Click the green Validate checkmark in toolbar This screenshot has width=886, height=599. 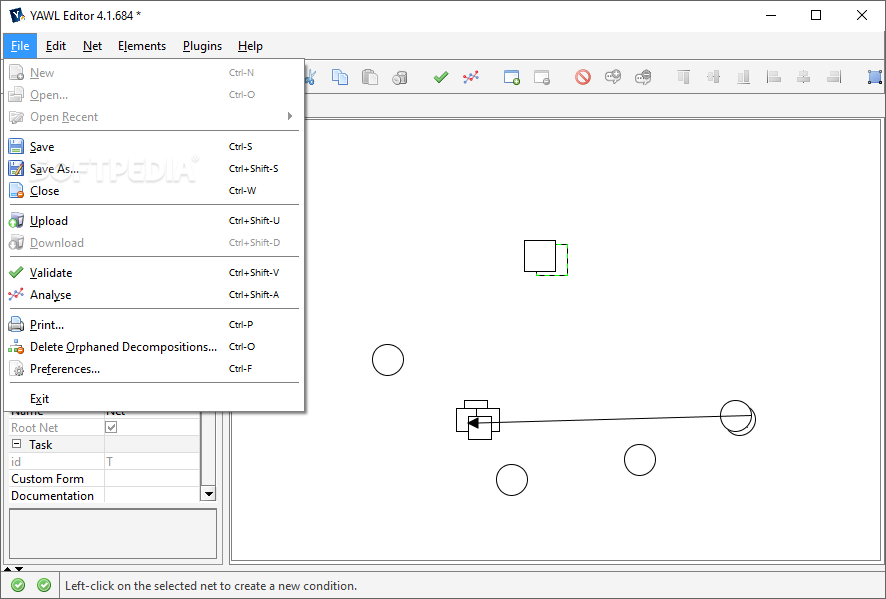441,77
